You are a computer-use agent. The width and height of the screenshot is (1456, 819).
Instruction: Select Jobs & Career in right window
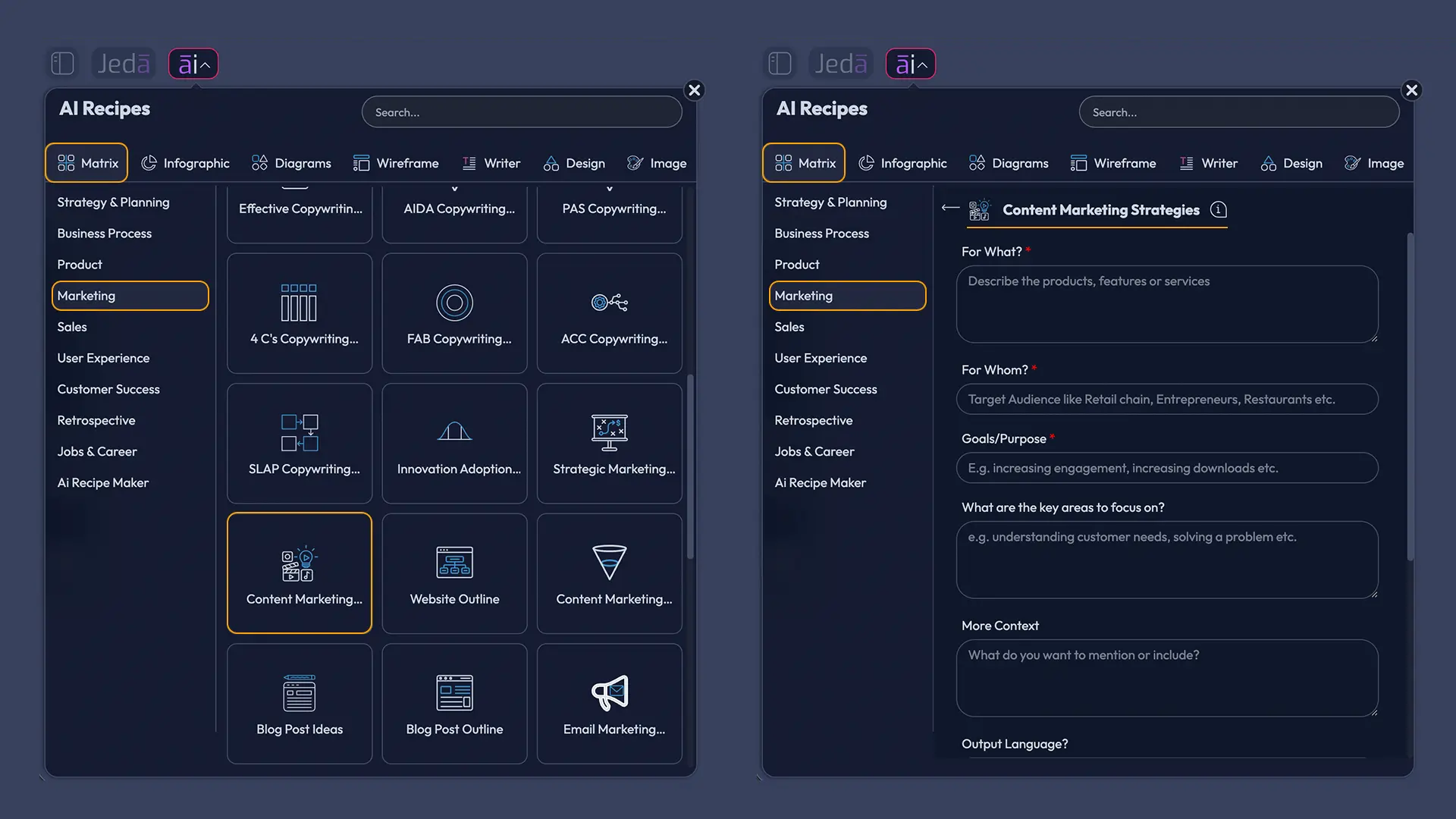[814, 452]
